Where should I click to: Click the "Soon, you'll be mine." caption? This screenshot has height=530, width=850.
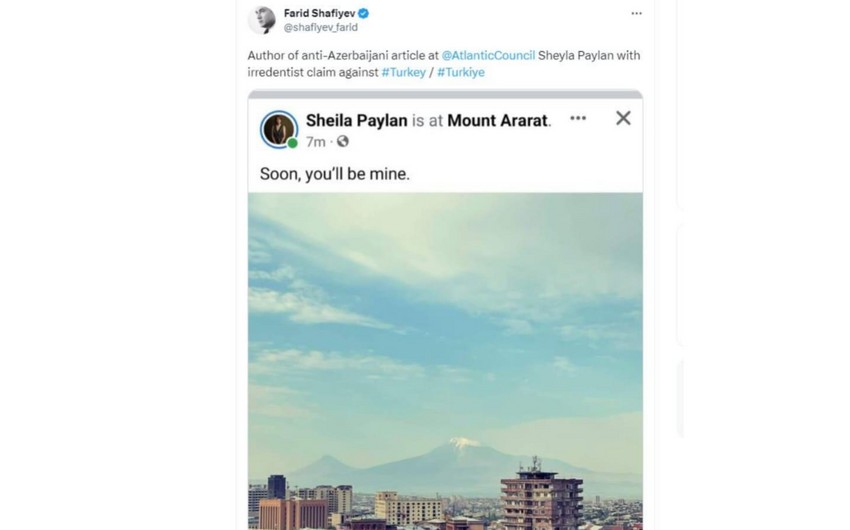335,173
